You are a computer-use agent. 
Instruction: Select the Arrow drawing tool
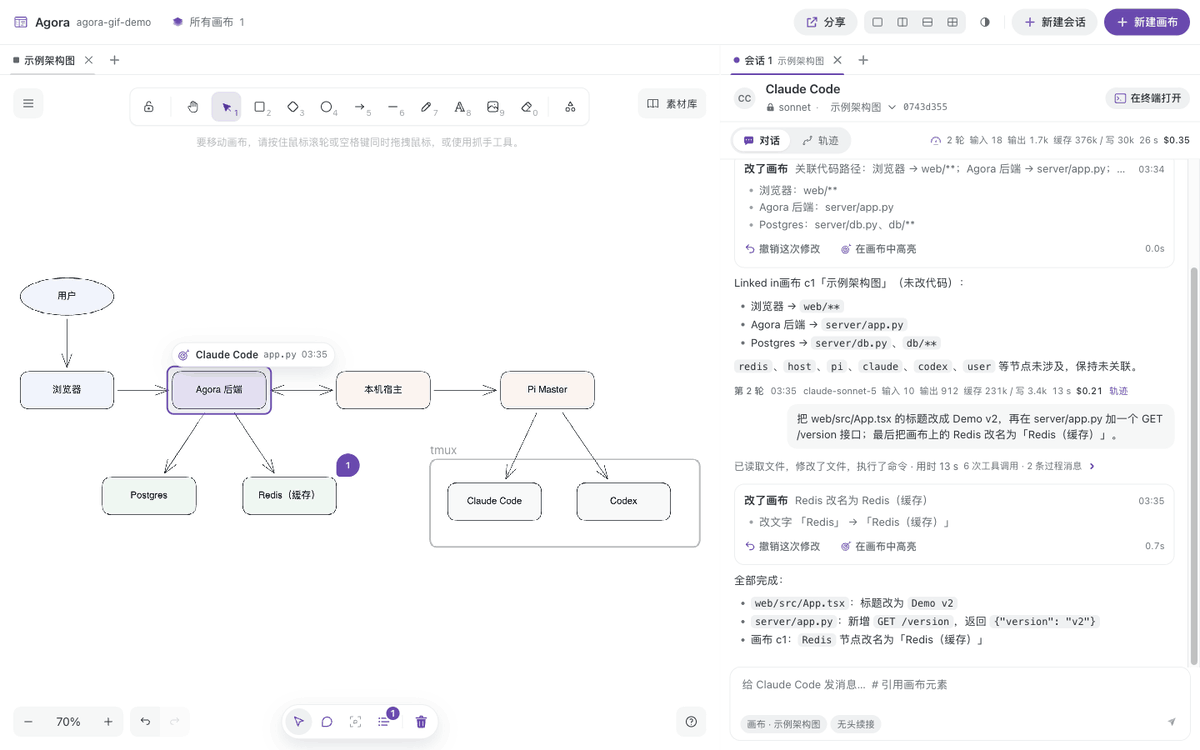[x=360, y=107]
